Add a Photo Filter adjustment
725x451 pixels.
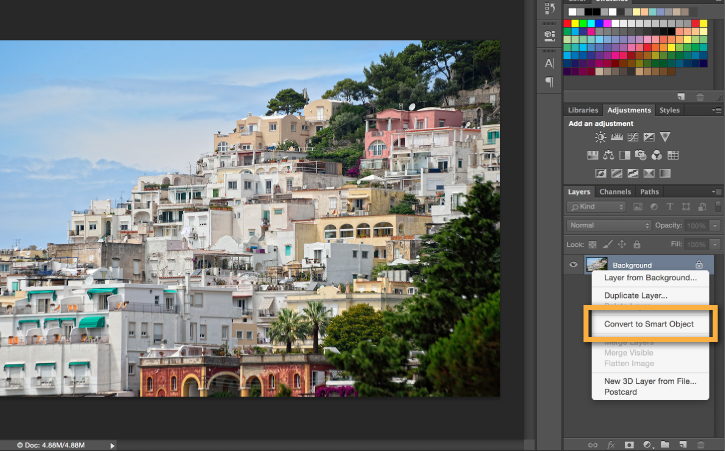click(640, 155)
